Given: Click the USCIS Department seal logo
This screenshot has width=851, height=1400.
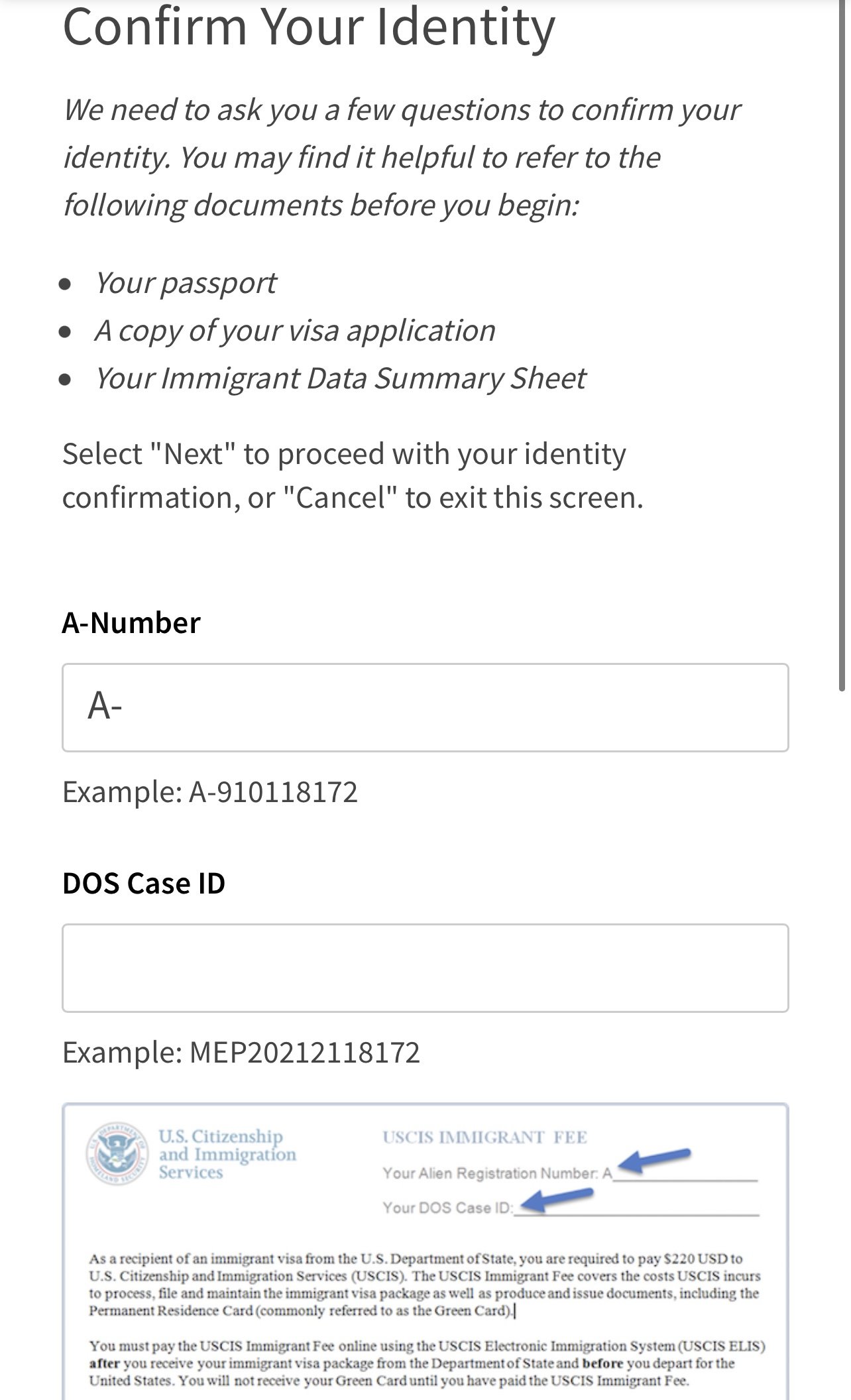Looking at the screenshot, I should coord(117,1155).
